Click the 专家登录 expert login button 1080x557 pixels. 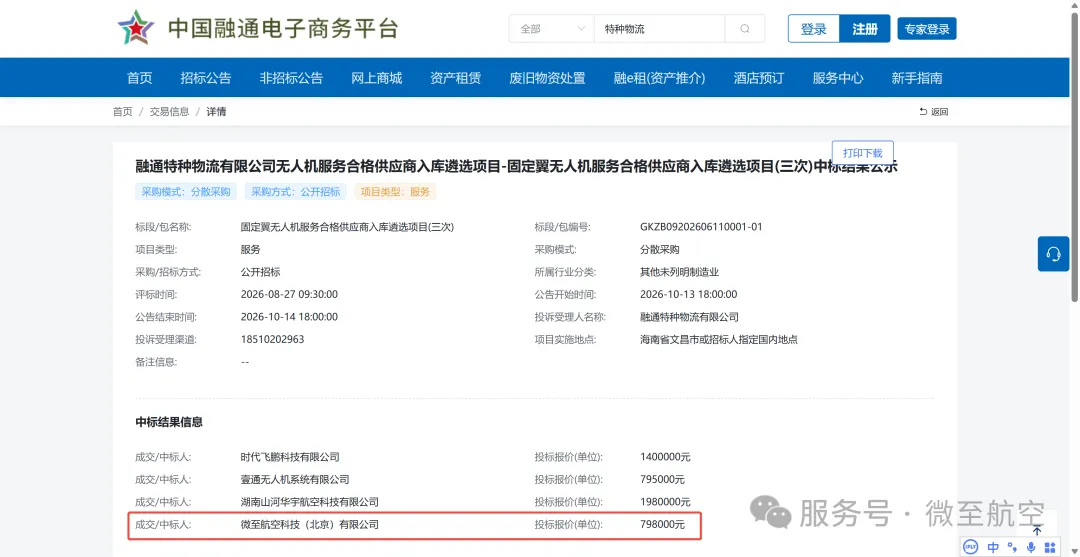coord(927,29)
